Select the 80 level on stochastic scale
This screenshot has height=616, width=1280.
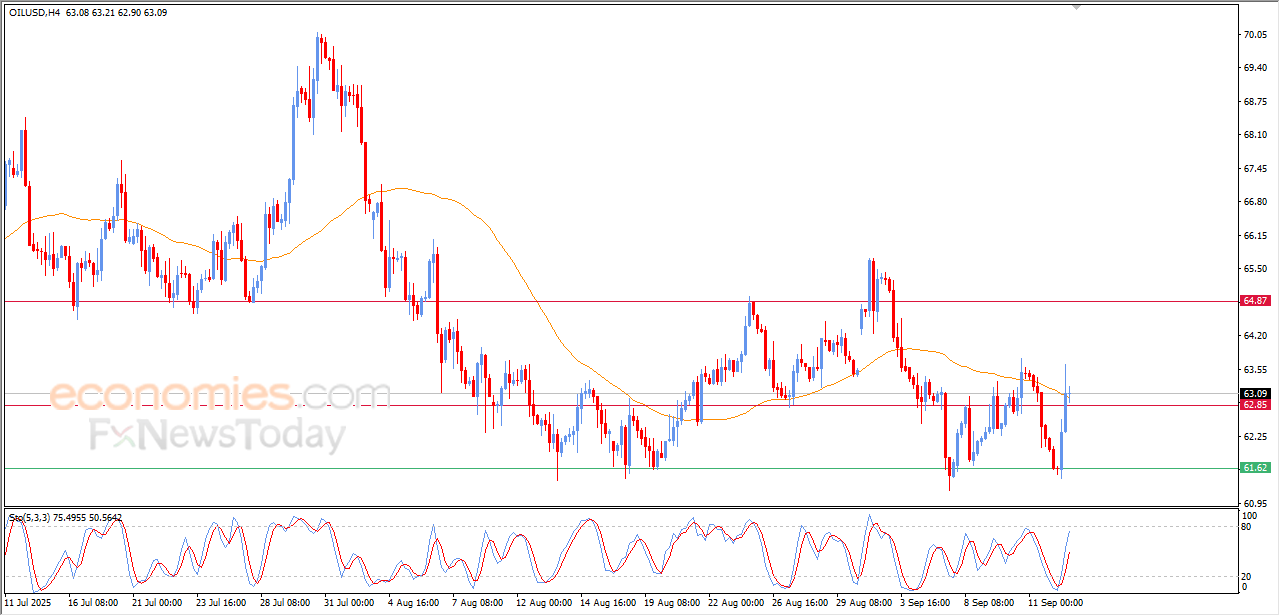pos(1248,526)
